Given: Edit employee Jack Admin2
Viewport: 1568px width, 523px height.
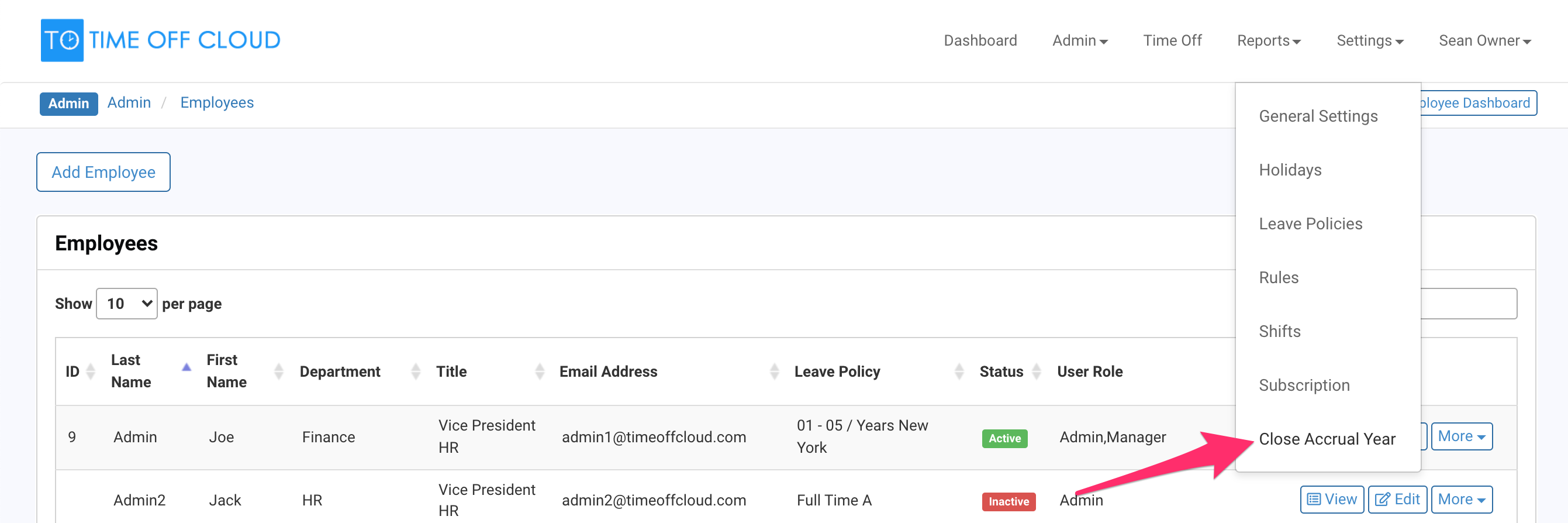Looking at the screenshot, I should click(1397, 499).
